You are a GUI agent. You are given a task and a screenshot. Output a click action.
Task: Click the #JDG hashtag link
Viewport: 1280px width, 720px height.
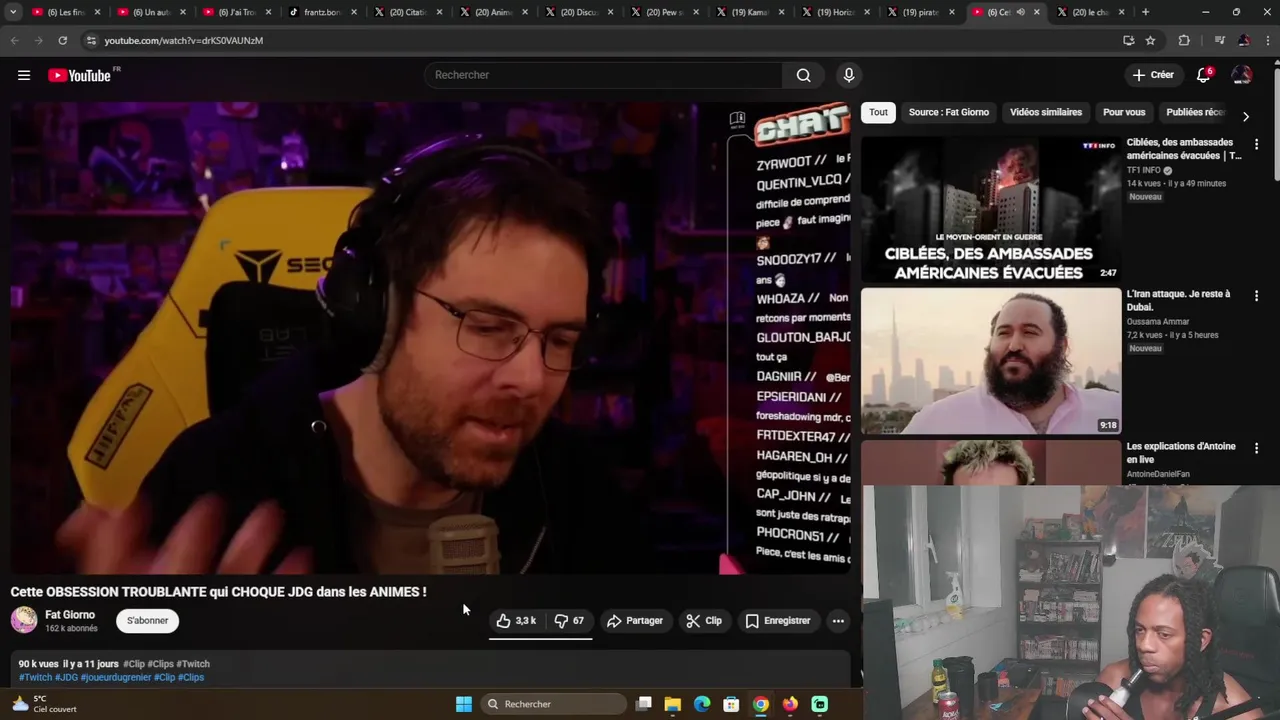[66, 677]
